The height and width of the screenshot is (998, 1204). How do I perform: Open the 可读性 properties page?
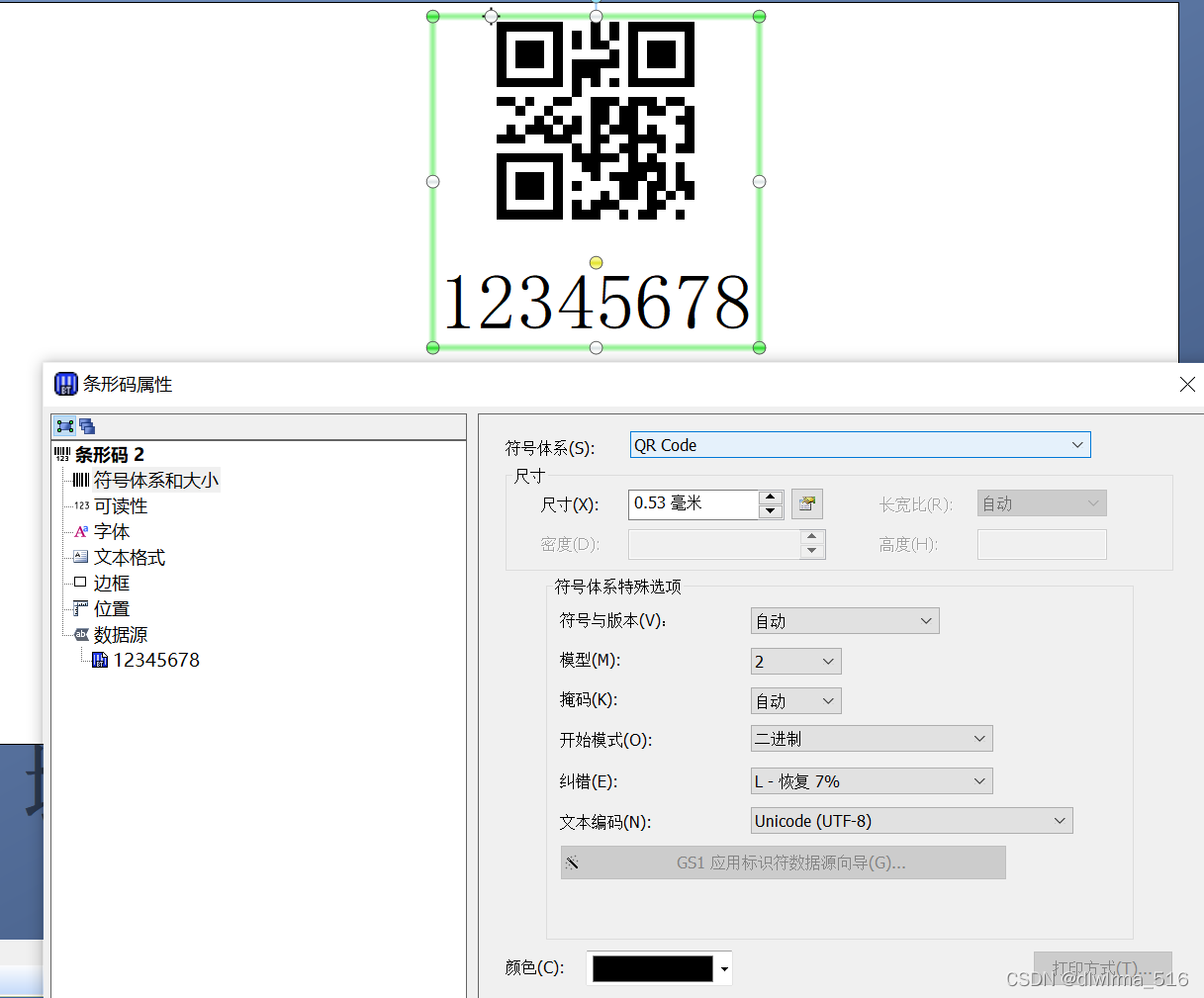click(121, 506)
